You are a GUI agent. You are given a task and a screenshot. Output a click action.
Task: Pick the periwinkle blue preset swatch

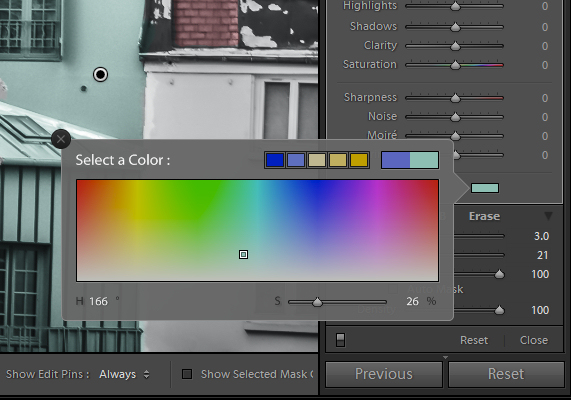[x=296, y=160]
